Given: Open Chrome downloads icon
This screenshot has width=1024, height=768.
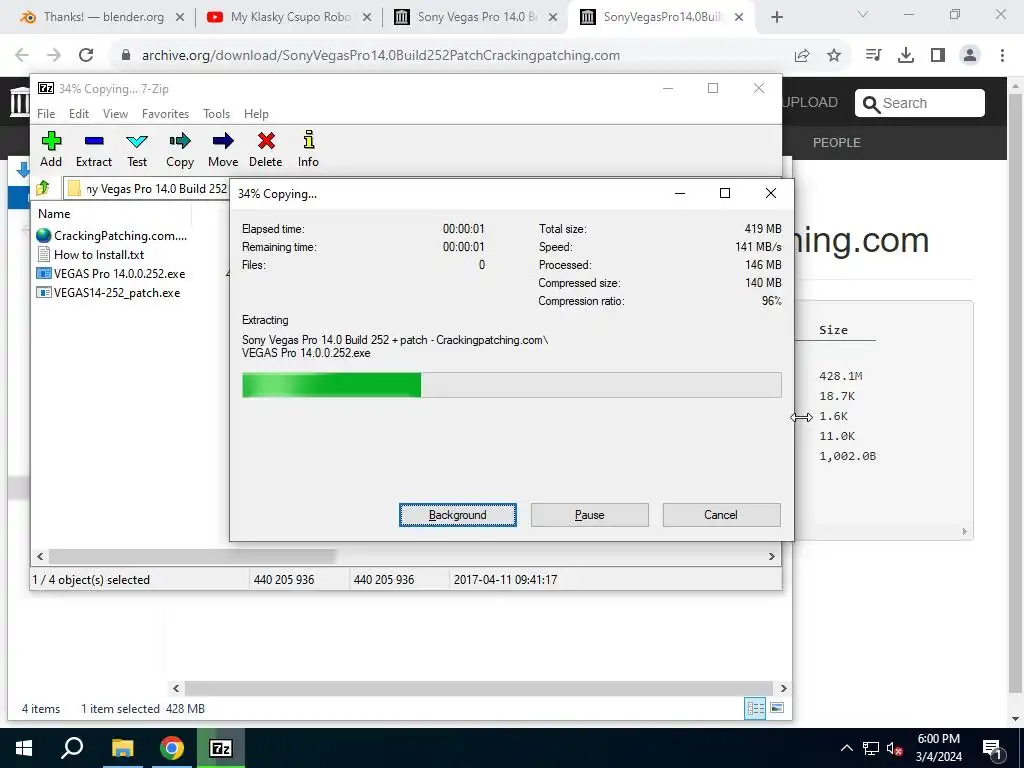Looking at the screenshot, I should pos(906,56).
